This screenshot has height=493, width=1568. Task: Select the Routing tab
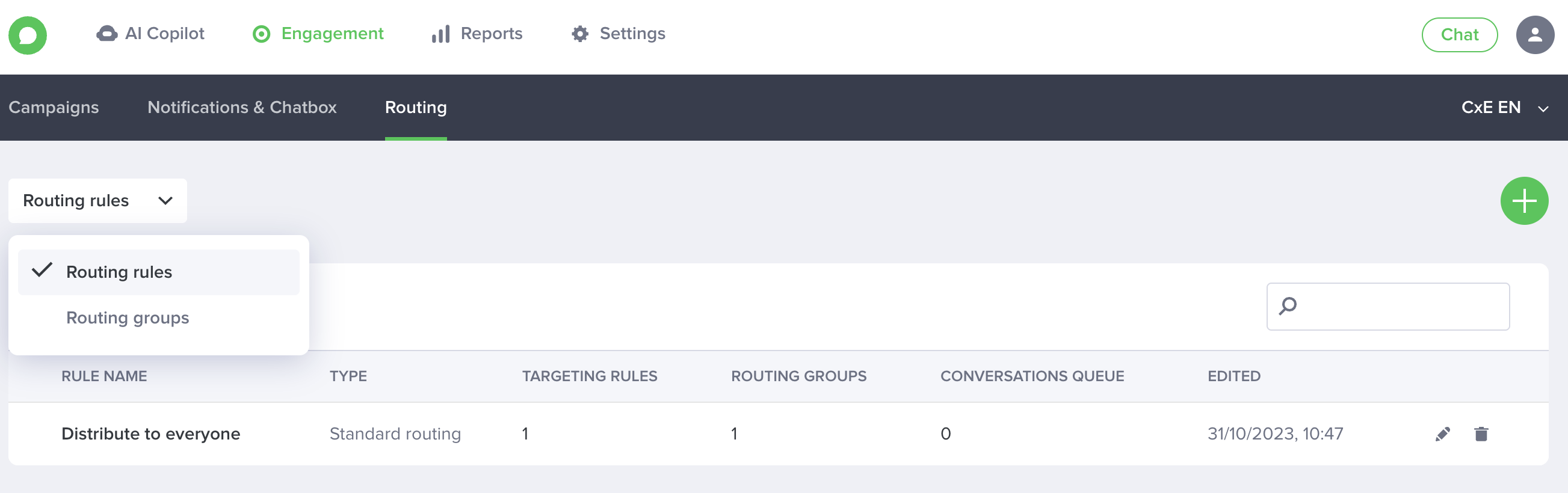(x=416, y=107)
